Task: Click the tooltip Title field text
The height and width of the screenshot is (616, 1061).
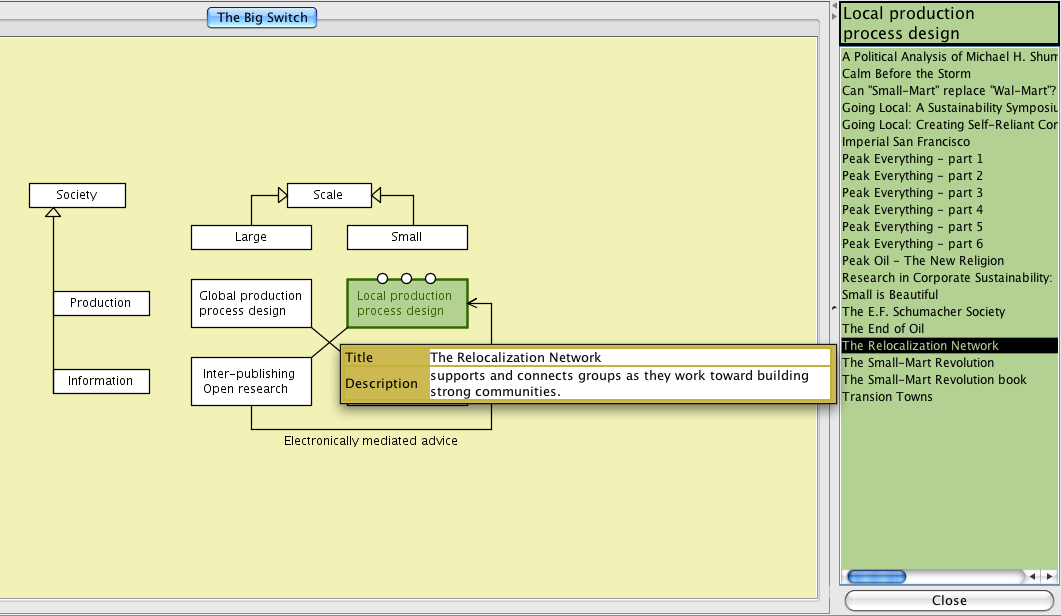Action: click(515, 357)
